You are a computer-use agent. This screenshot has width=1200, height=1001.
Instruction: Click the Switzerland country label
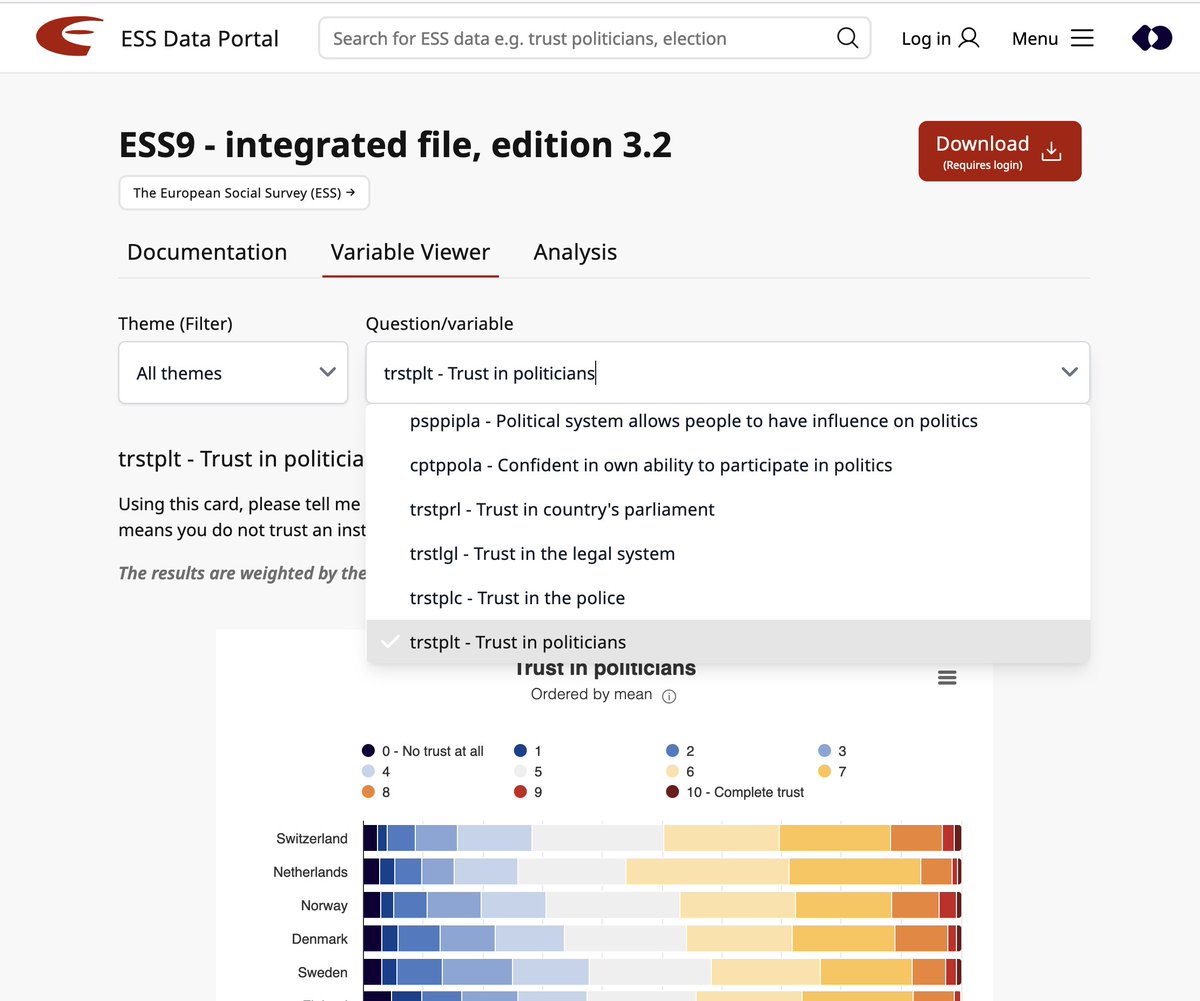pyautogui.click(x=312, y=838)
